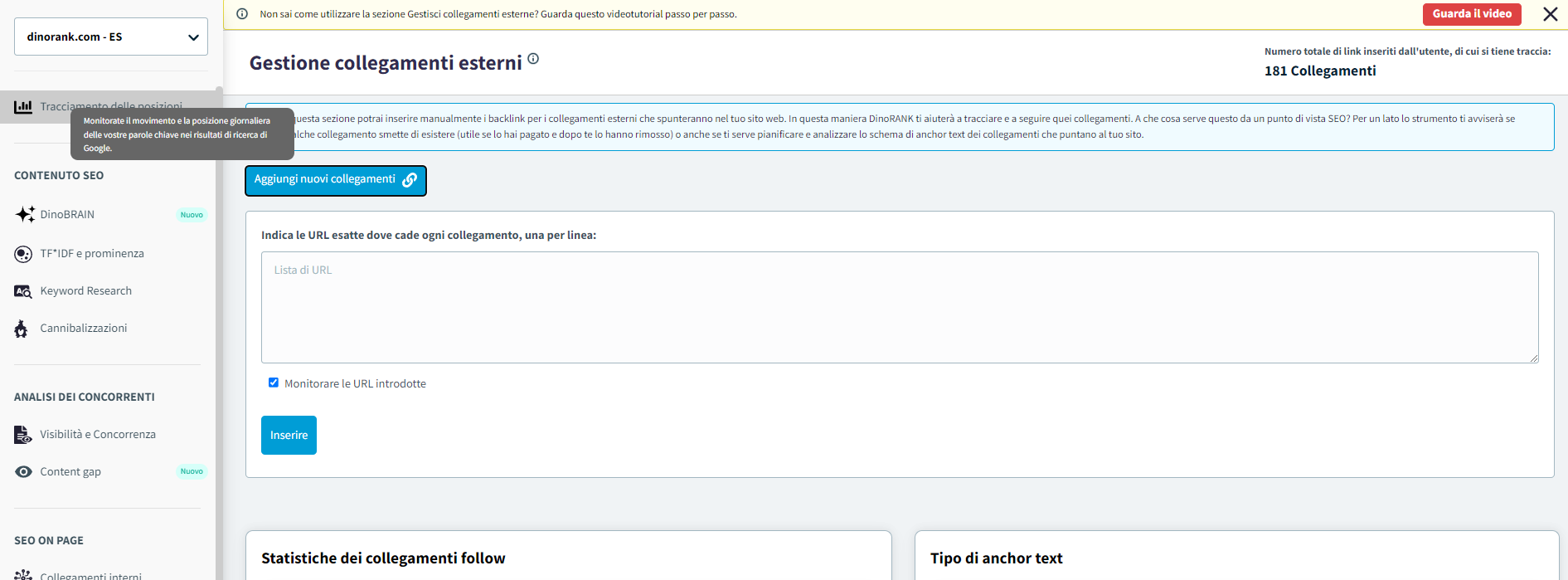Click Visibilità e Concorrenza icon

(23, 435)
